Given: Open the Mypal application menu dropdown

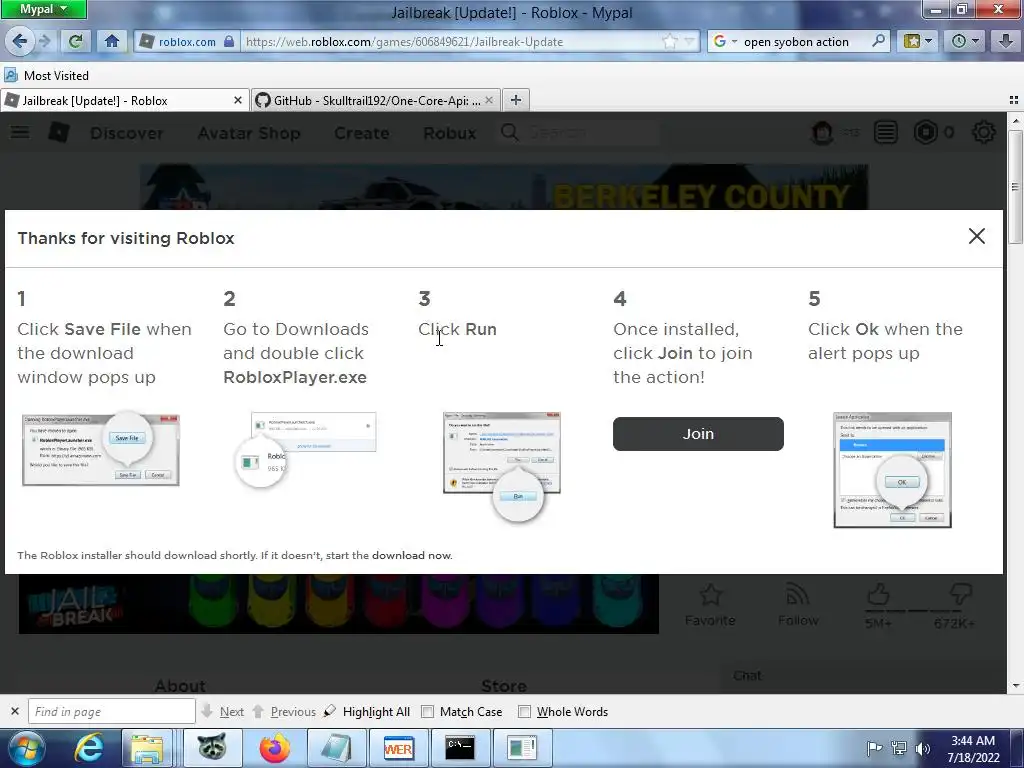Looking at the screenshot, I should [x=43, y=9].
